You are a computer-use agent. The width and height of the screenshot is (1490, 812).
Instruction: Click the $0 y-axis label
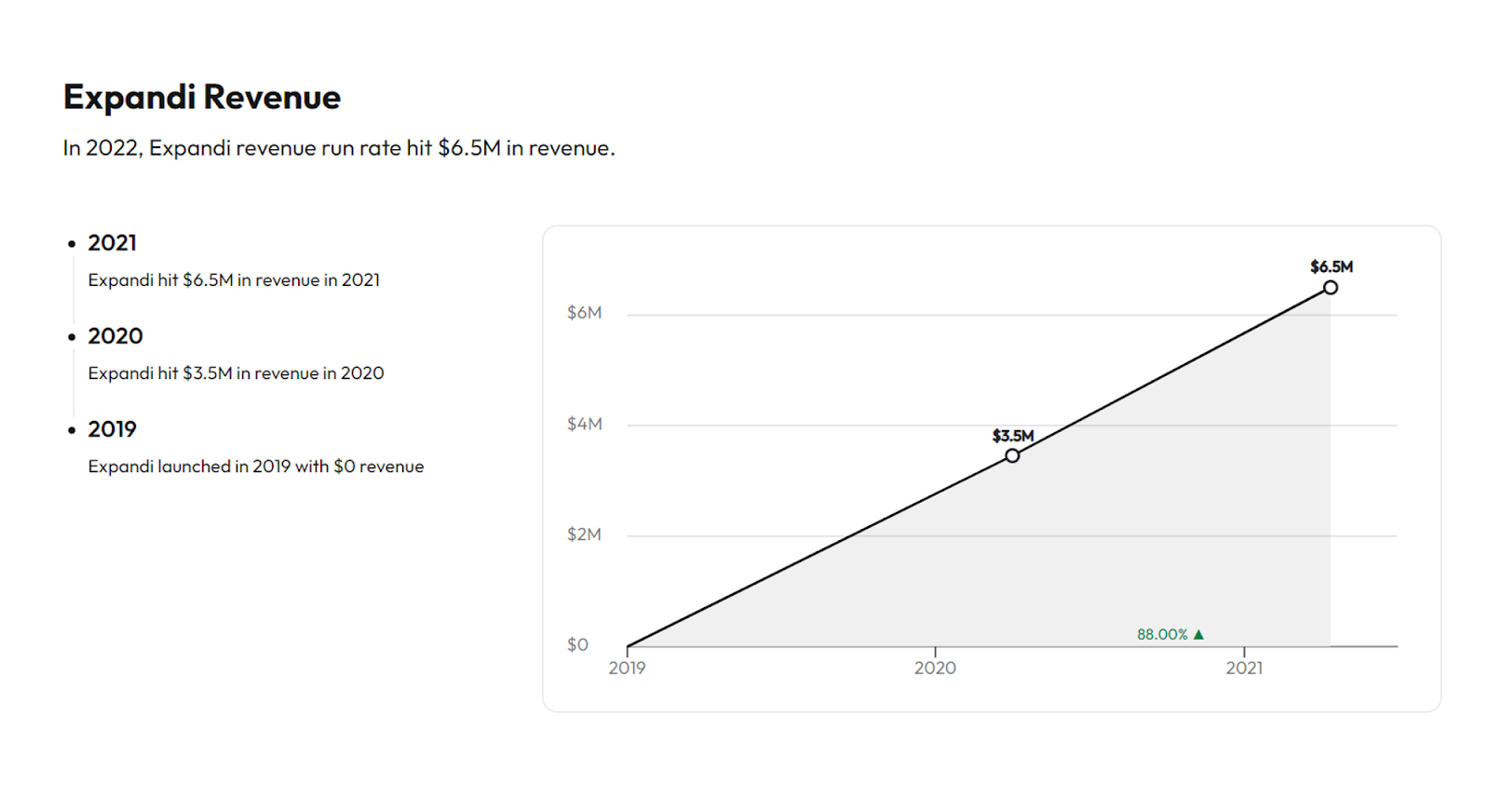[x=578, y=644]
